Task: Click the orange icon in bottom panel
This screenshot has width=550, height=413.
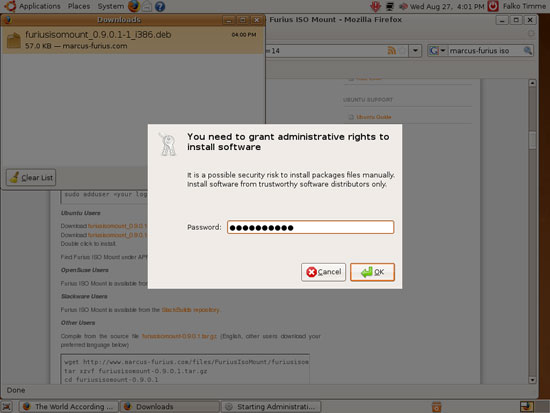Action: click(436, 407)
